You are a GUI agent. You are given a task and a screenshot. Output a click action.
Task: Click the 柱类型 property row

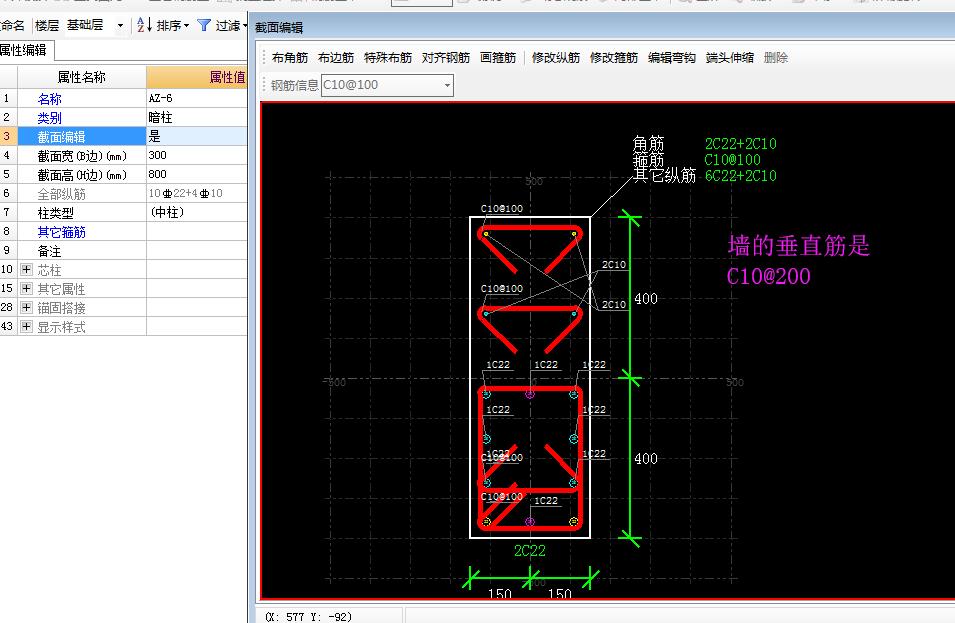pos(124,213)
